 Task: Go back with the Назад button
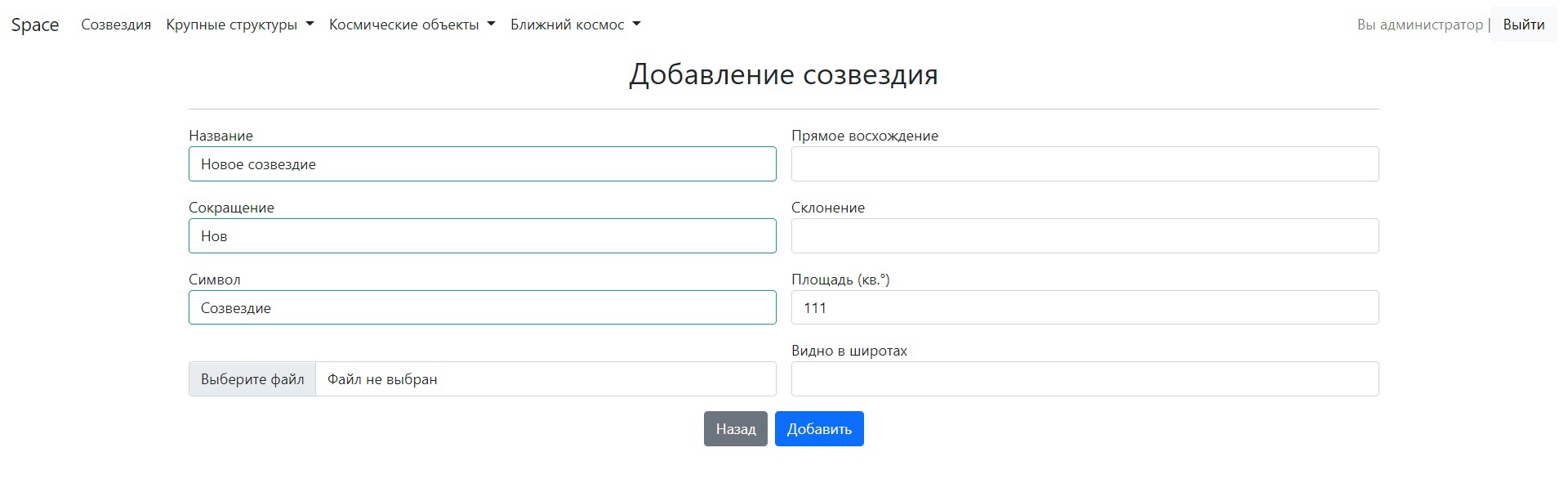tap(736, 429)
